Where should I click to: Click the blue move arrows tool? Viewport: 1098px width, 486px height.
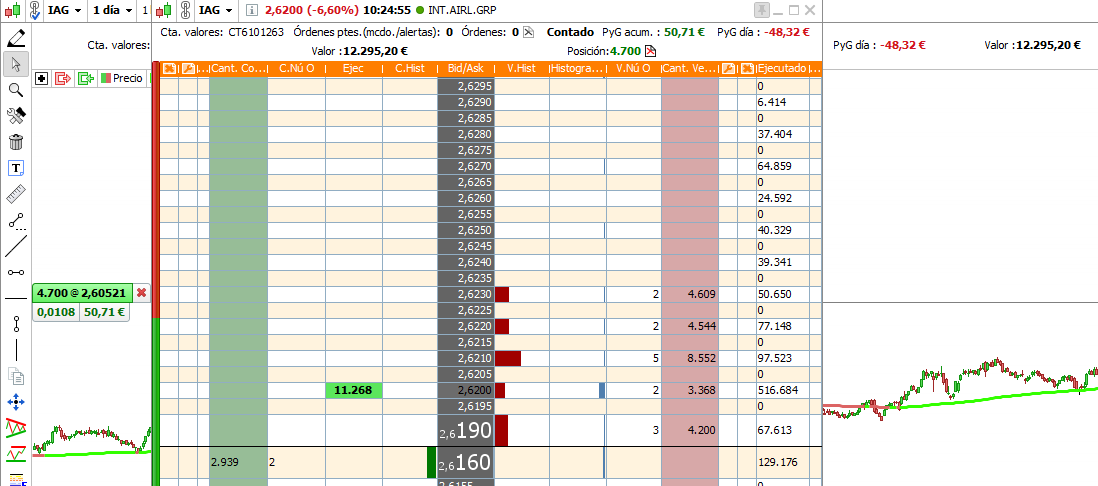[16, 402]
